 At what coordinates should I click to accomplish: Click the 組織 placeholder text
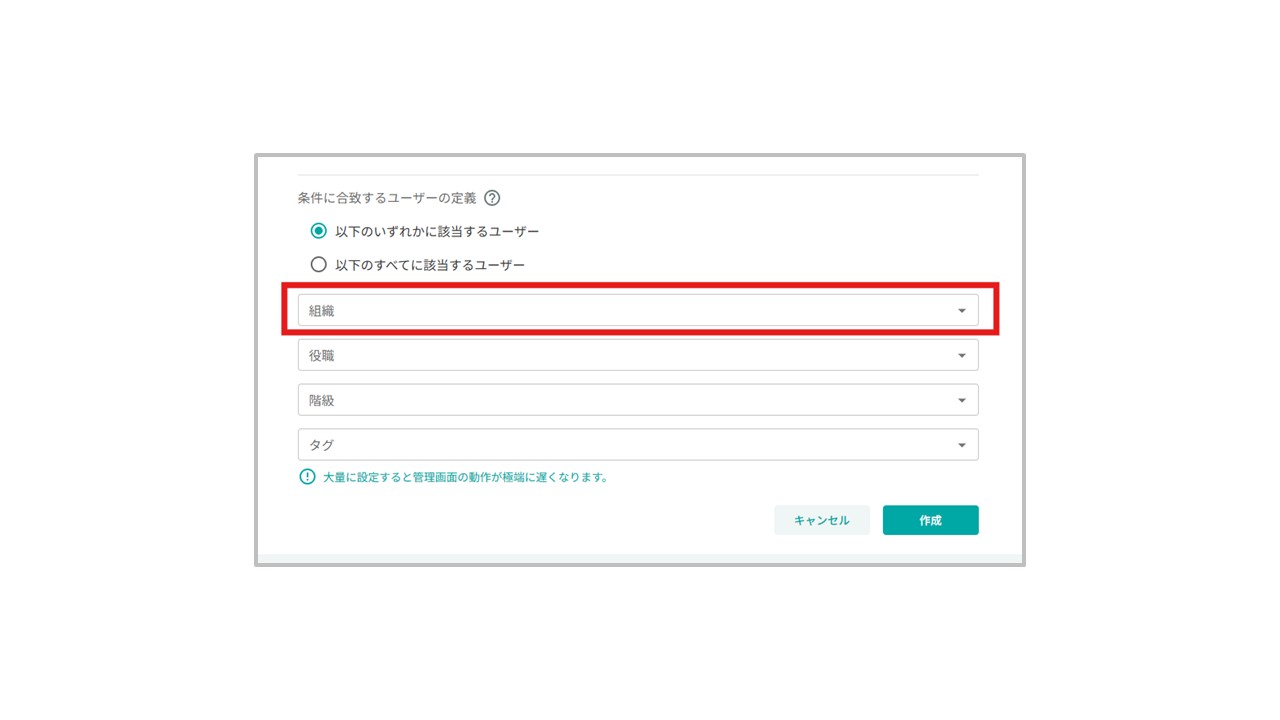coord(322,311)
